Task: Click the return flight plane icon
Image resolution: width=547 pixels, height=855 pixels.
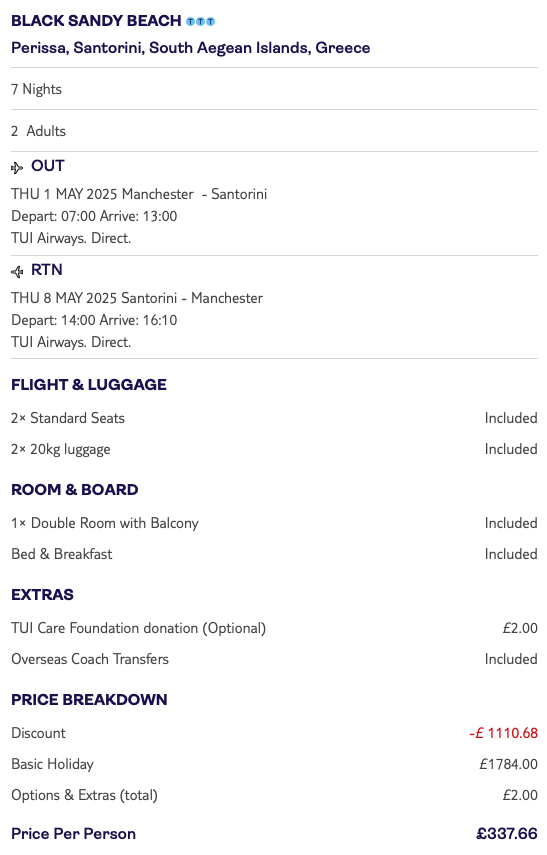Action: [17, 271]
